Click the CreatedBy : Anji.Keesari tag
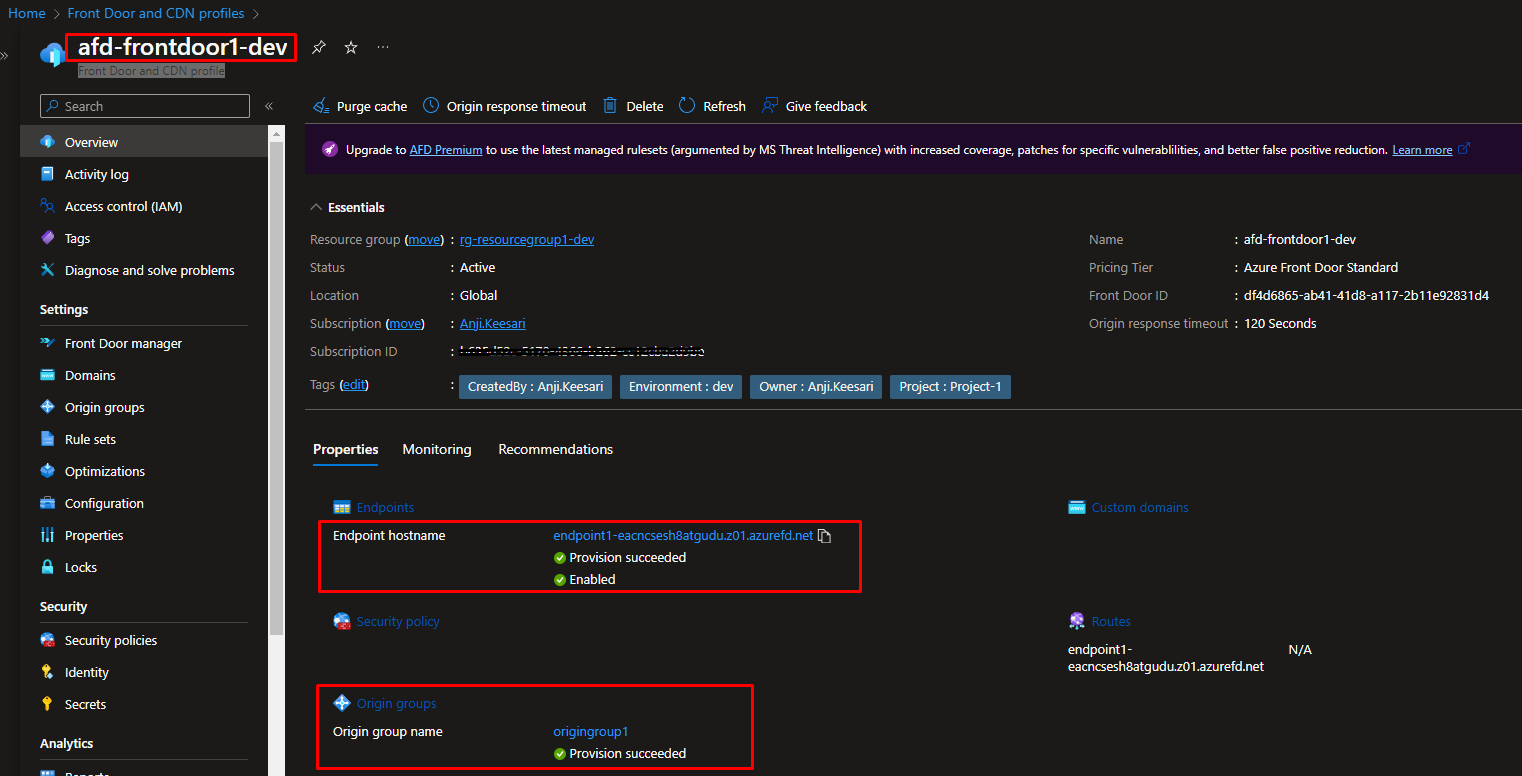The height and width of the screenshot is (776, 1522). tap(535, 387)
